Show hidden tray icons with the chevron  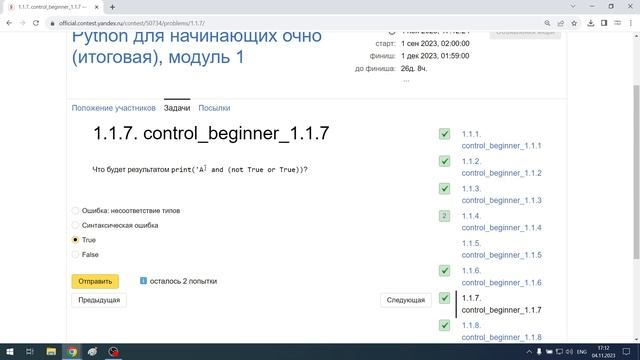529,351
